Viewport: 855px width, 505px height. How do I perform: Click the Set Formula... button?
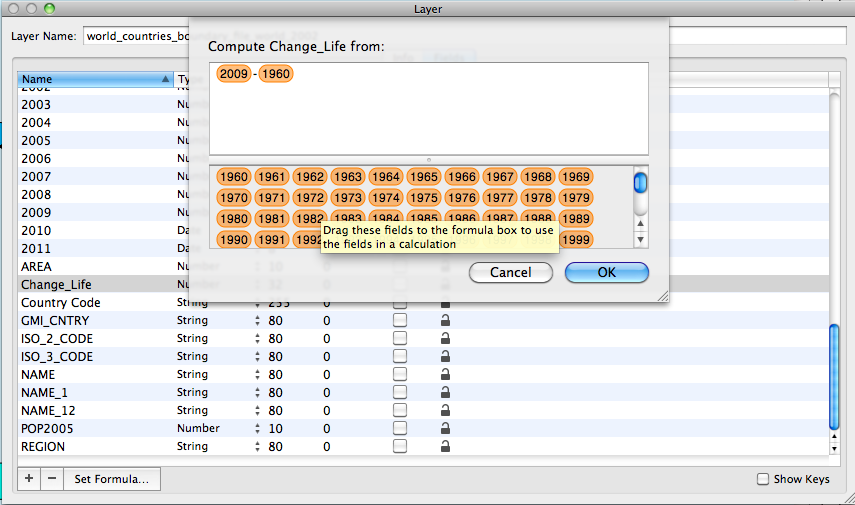112,479
